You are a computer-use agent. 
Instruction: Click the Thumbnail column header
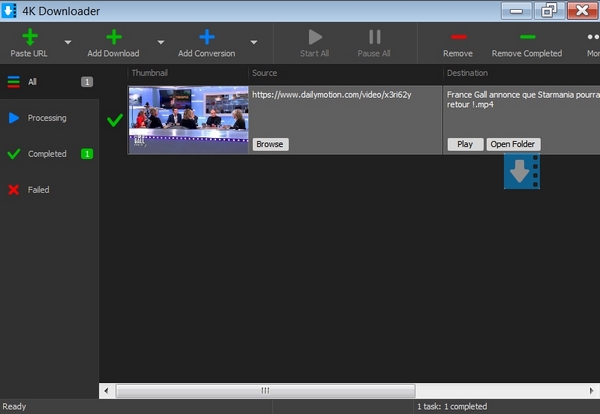(x=150, y=73)
